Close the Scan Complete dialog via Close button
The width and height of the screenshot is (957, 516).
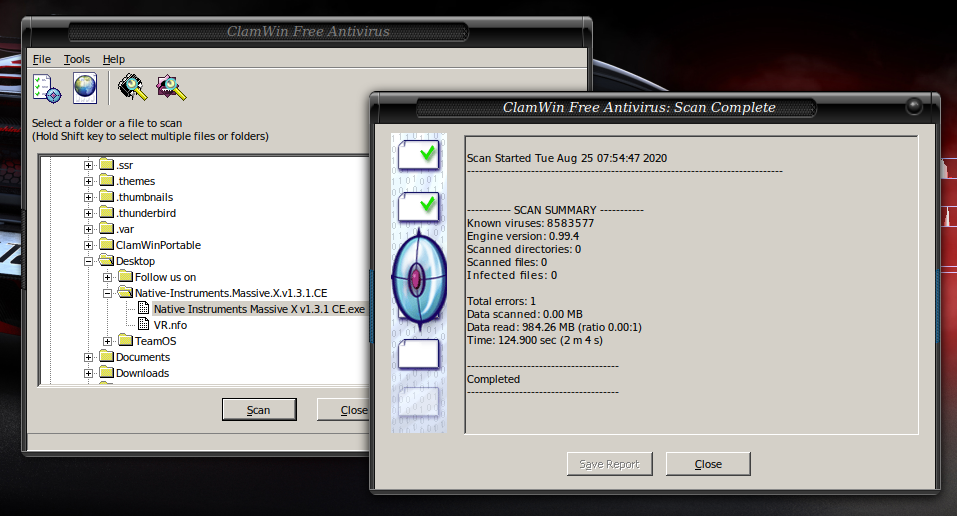pos(708,464)
